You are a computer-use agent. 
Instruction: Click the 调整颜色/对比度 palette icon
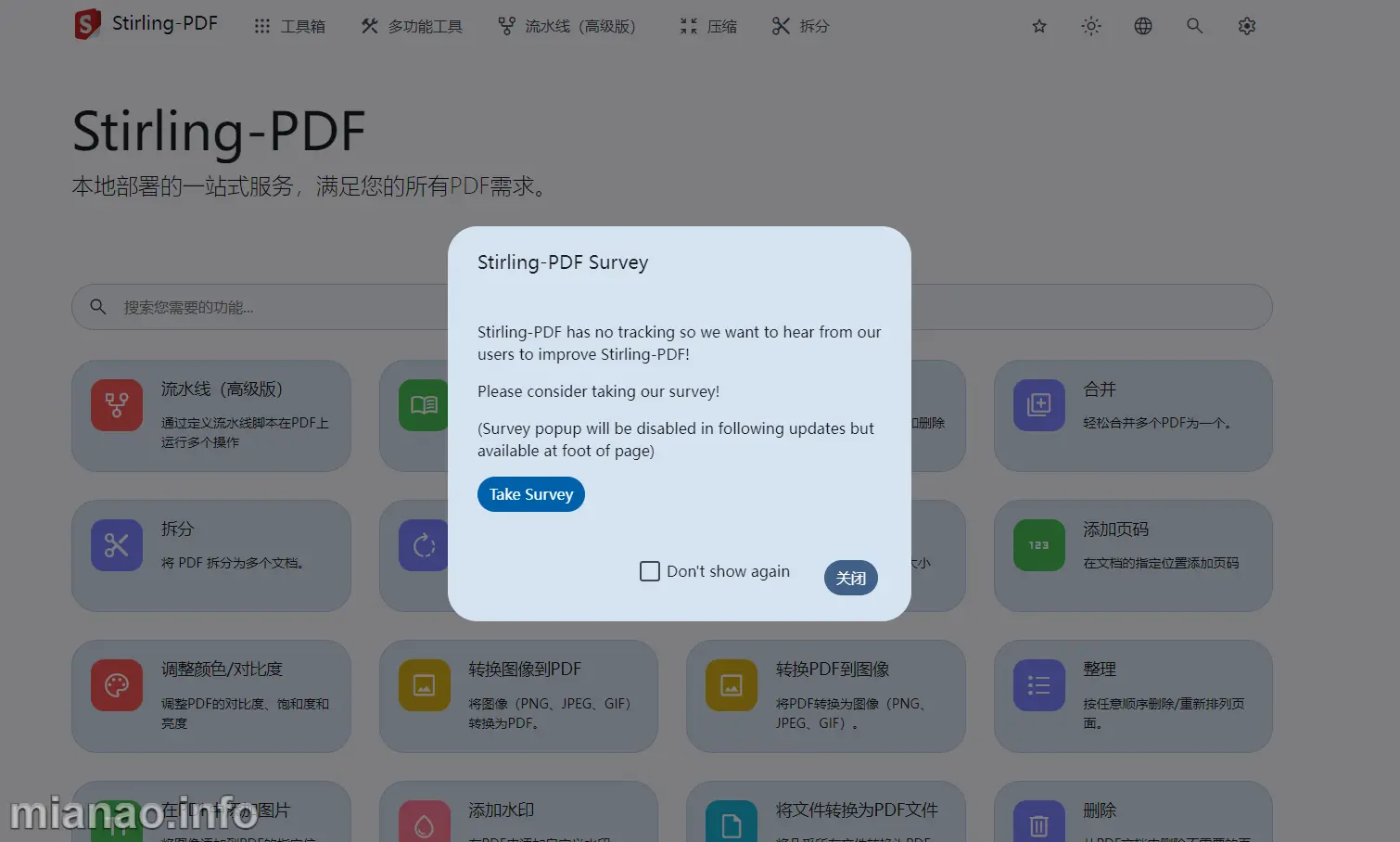(117, 685)
